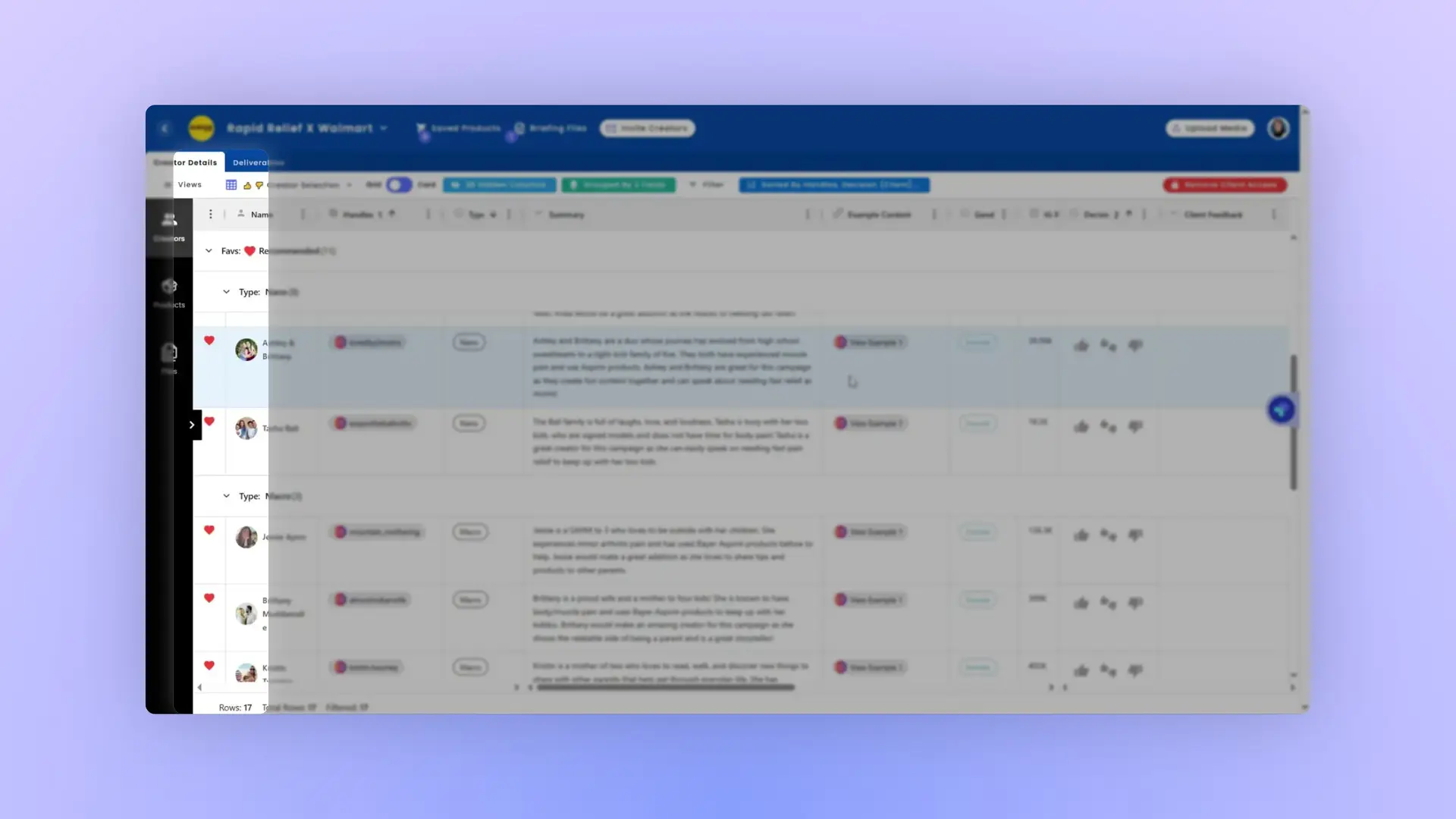Open the kebab menu in table header
Viewport: 1456px width, 819px height.
click(210, 214)
